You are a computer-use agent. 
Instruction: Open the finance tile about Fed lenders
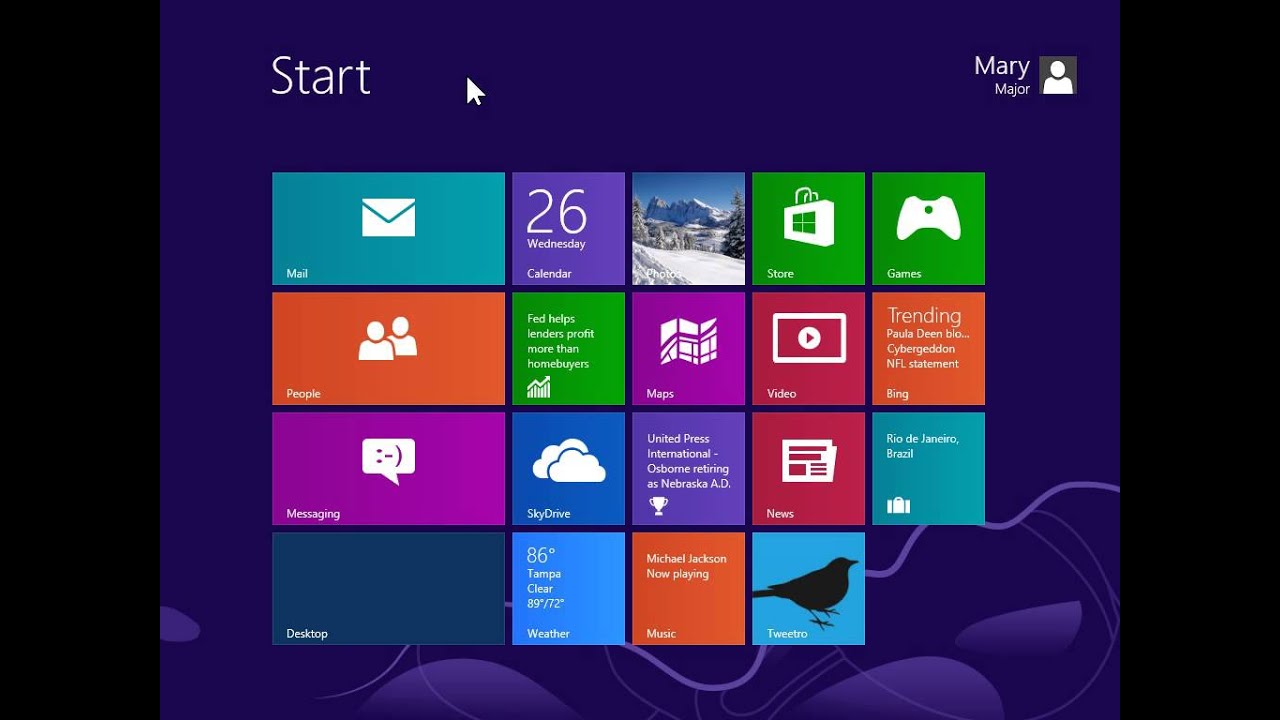(568, 348)
